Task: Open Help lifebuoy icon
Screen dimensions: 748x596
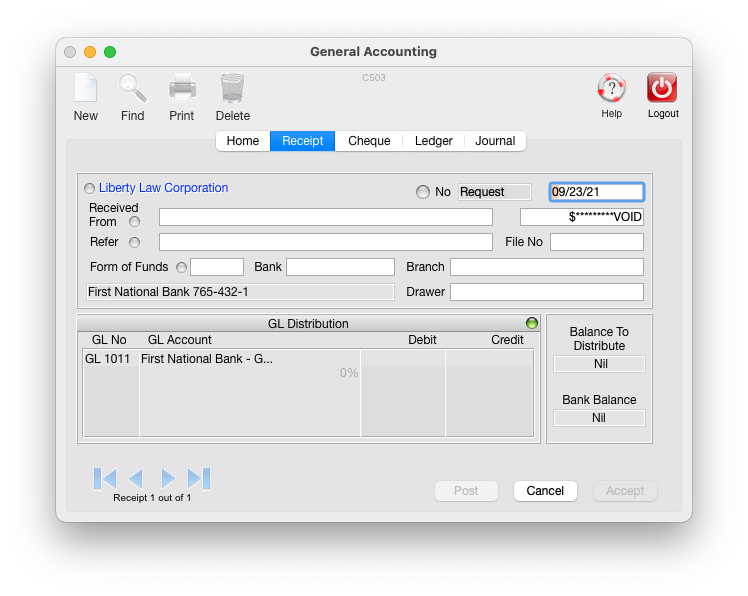Action: [612, 88]
